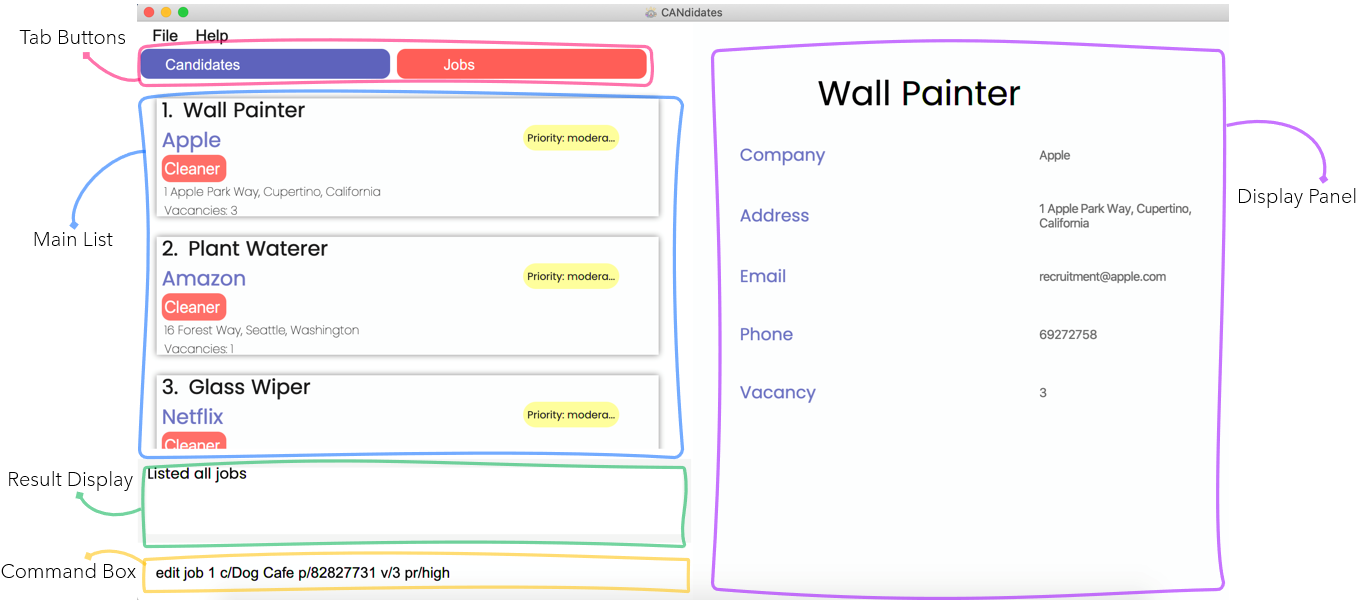Click the priority badge on Plant Waterer
The height and width of the screenshot is (606, 1361).
click(x=571, y=276)
